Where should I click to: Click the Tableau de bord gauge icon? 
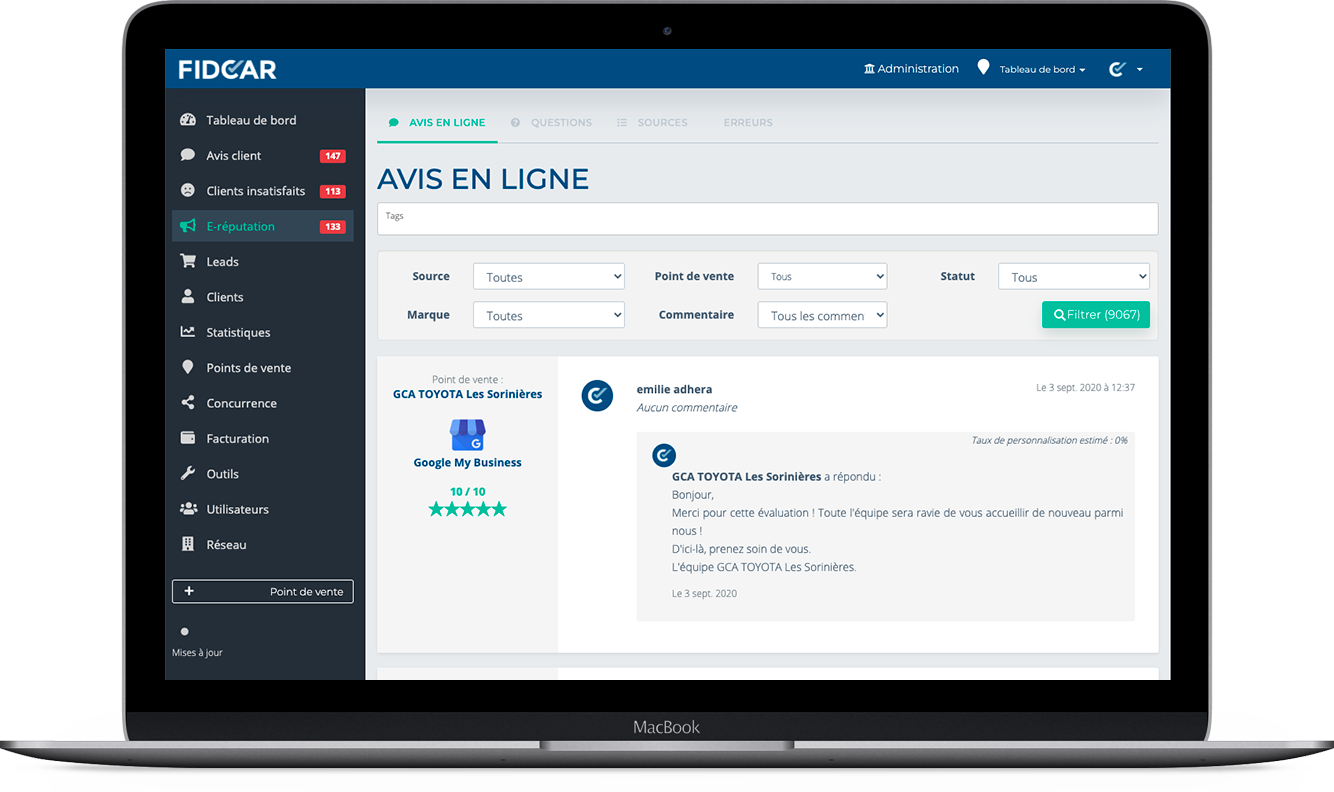tap(188, 120)
